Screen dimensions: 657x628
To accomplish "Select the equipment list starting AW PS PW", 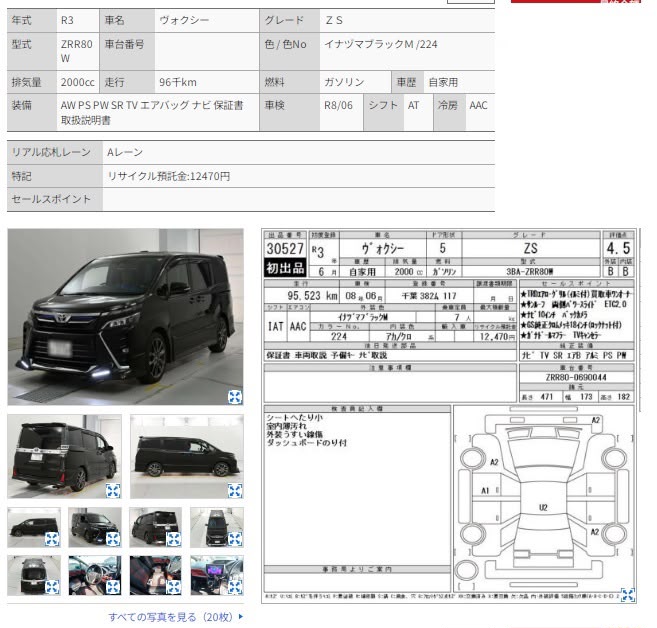I will (x=152, y=113).
